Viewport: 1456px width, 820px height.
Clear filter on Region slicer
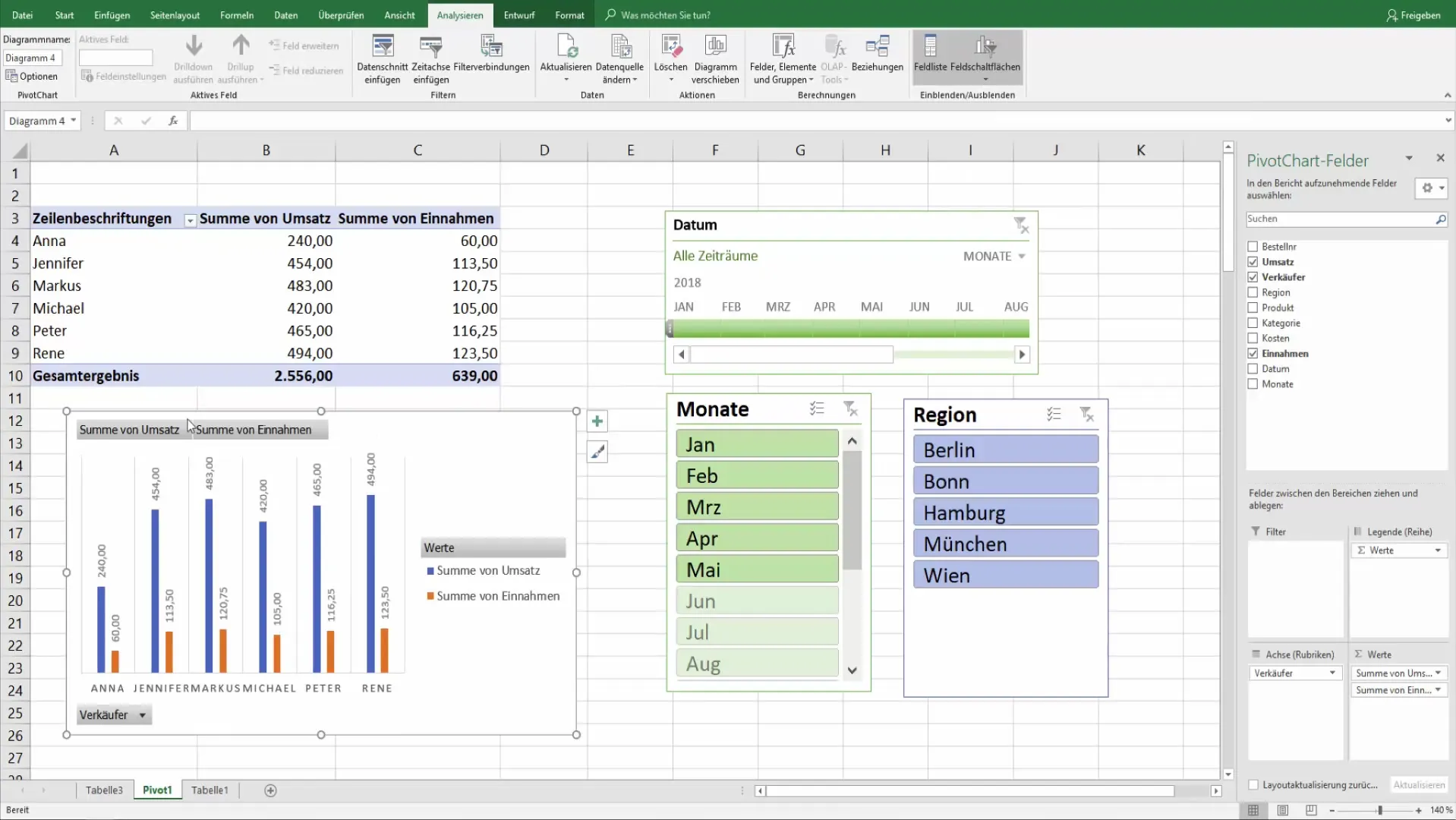click(x=1087, y=415)
